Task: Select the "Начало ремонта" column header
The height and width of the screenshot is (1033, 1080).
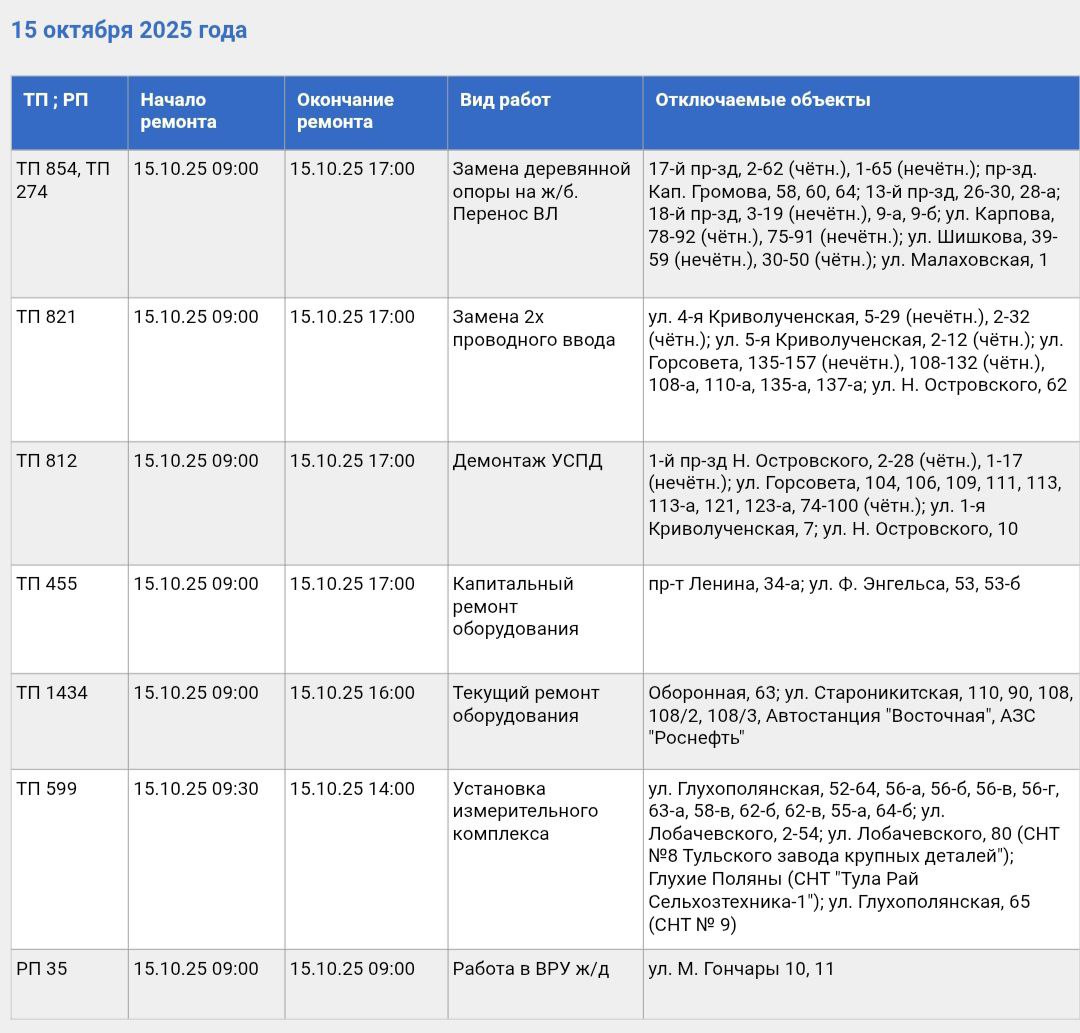Action: point(178,111)
